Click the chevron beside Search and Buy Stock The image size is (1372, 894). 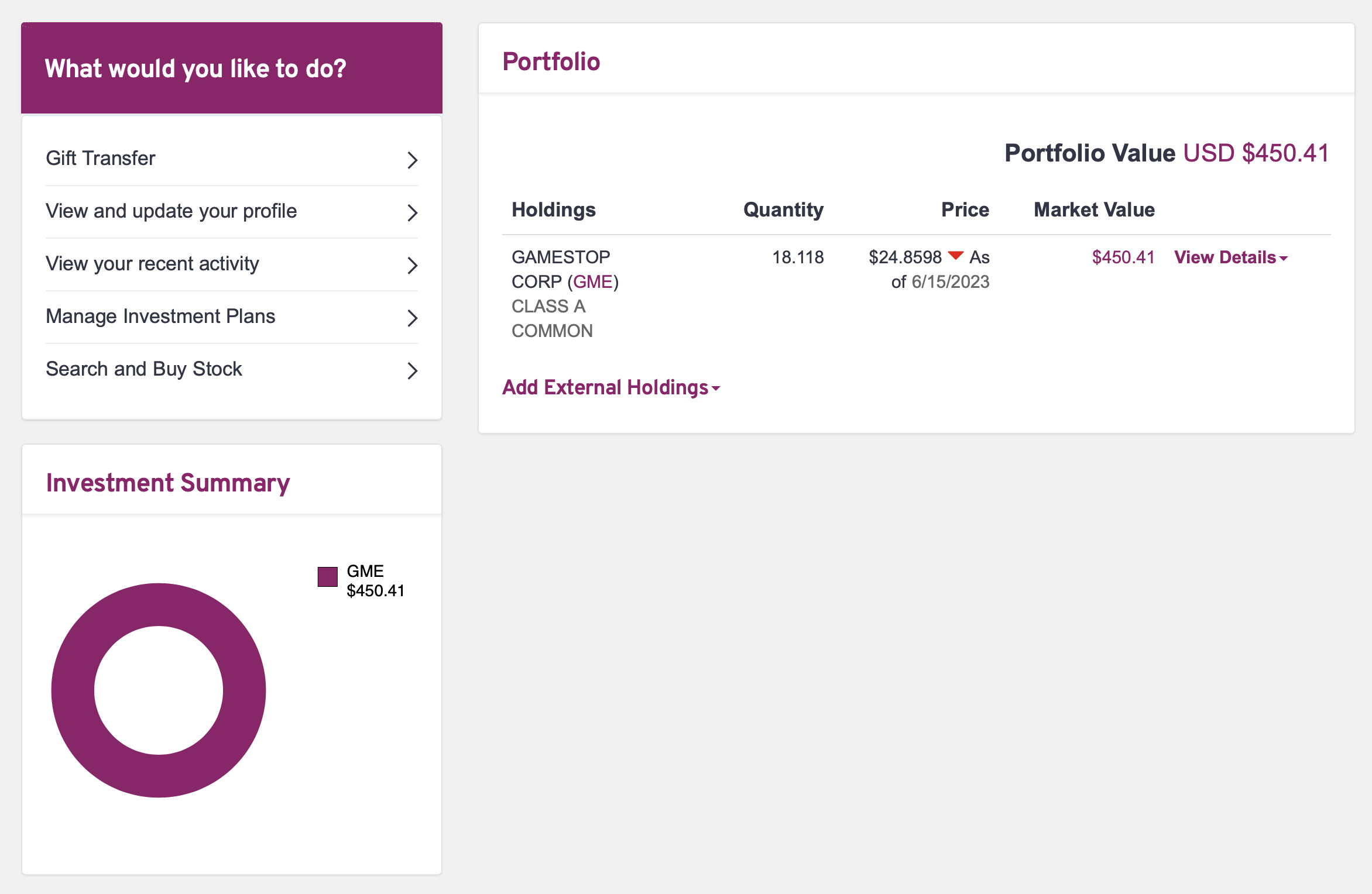pos(412,370)
